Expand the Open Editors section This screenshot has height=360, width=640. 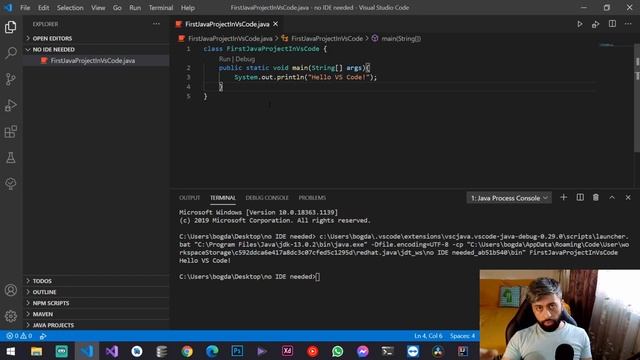96,38
